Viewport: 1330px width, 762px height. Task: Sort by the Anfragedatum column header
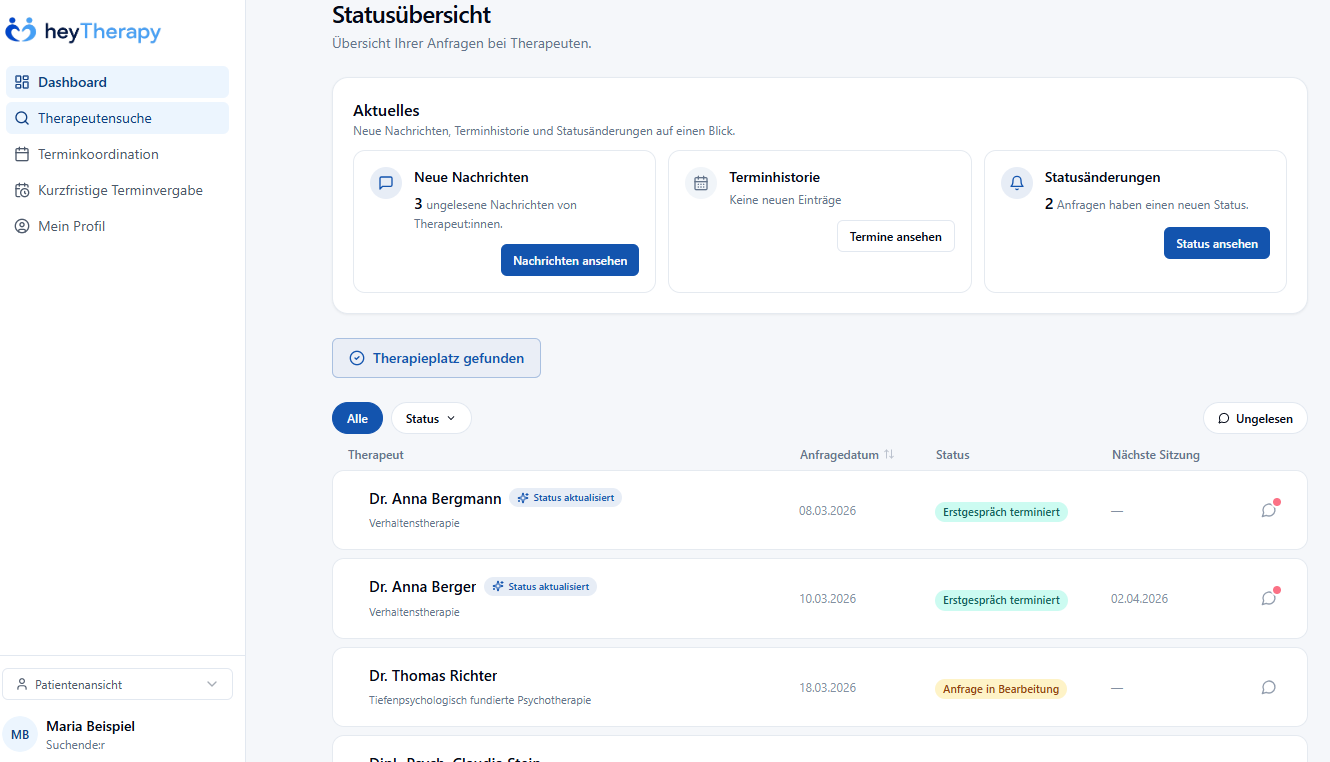[847, 454]
